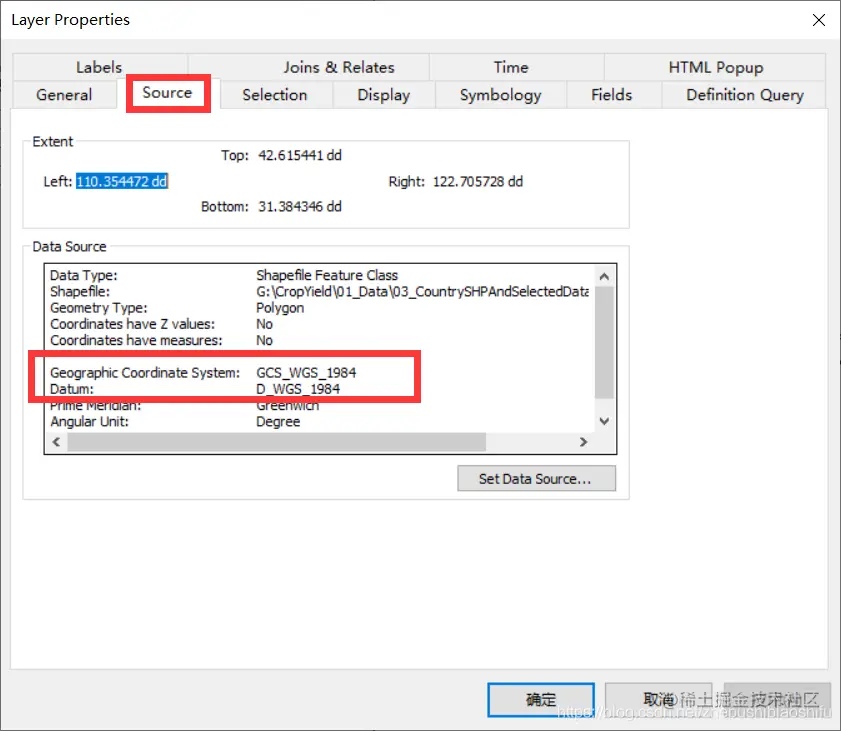Close the Layer Properties dialog
Screen dimensions: 841x731
[818, 20]
